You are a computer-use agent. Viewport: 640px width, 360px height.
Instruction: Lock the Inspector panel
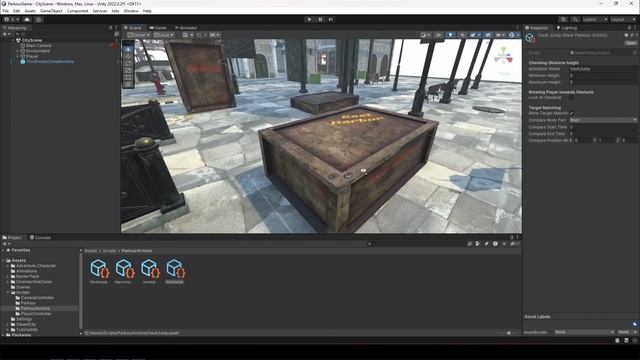tap(629, 28)
